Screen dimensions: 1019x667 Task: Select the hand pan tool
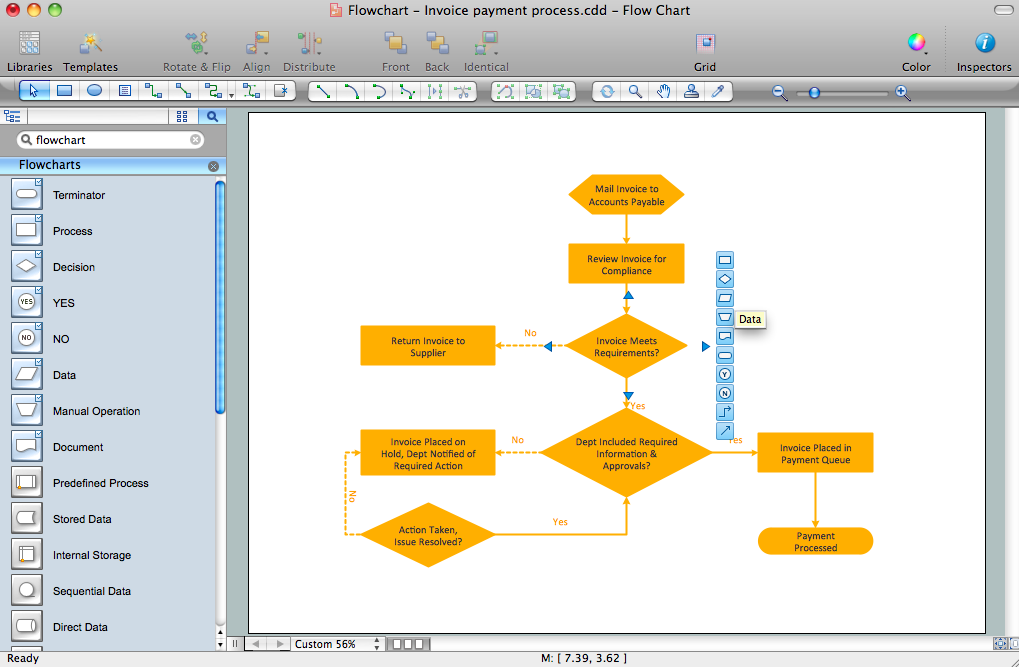click(663, 91)
